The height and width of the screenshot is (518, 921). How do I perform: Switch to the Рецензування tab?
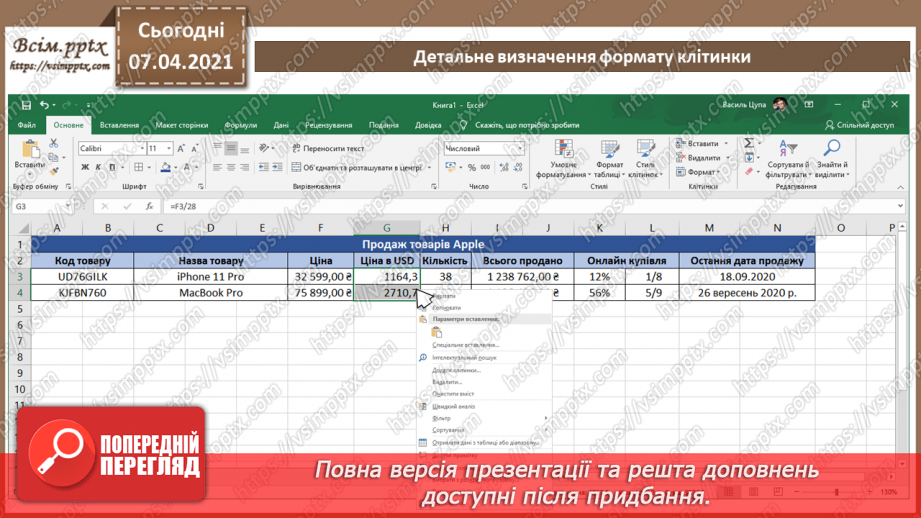tap(328, 125)
